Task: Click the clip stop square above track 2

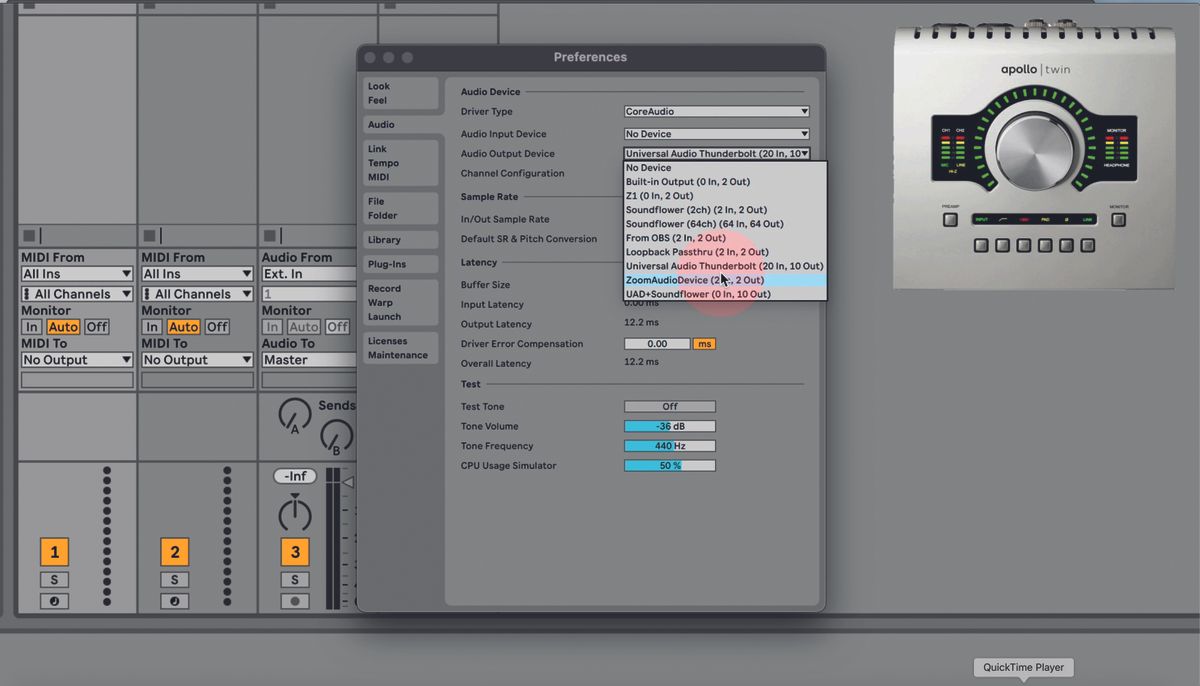Action: pyautogui.click(x=149, y=236)
